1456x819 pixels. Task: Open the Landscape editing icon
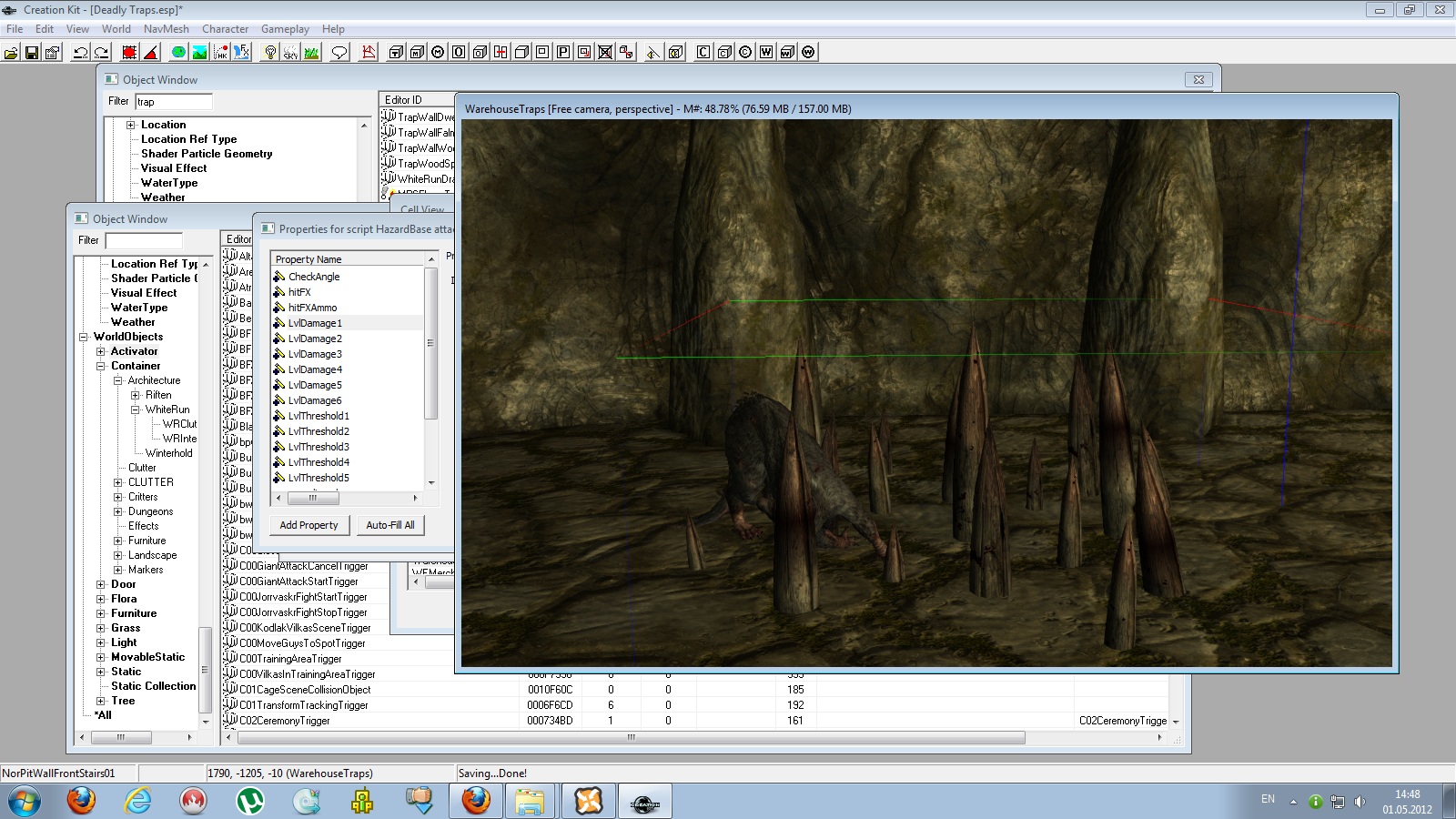(x=199, y=52)
